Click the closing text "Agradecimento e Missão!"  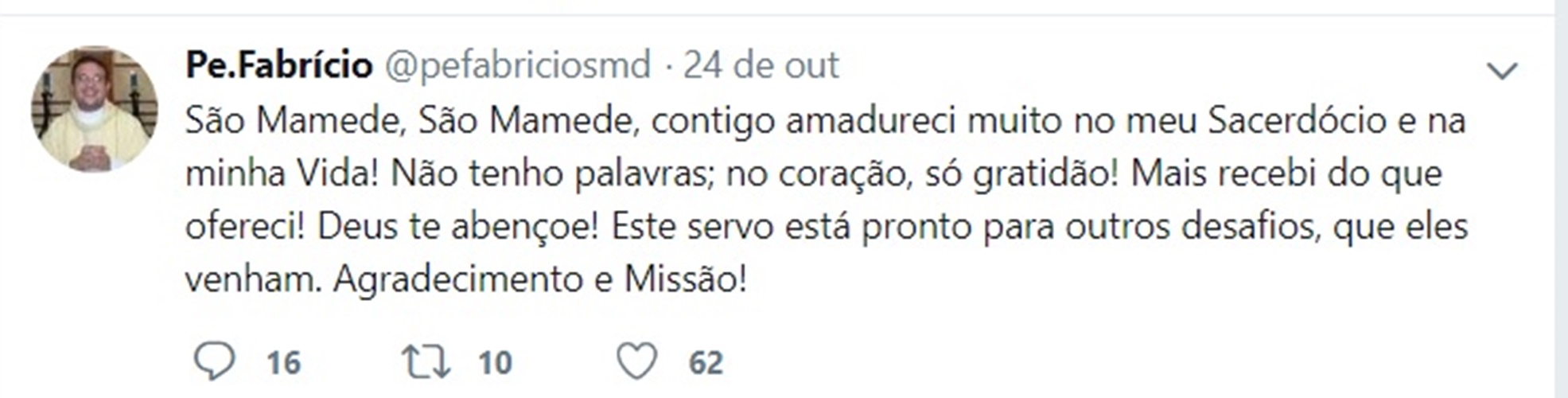[x=540, y=279]
